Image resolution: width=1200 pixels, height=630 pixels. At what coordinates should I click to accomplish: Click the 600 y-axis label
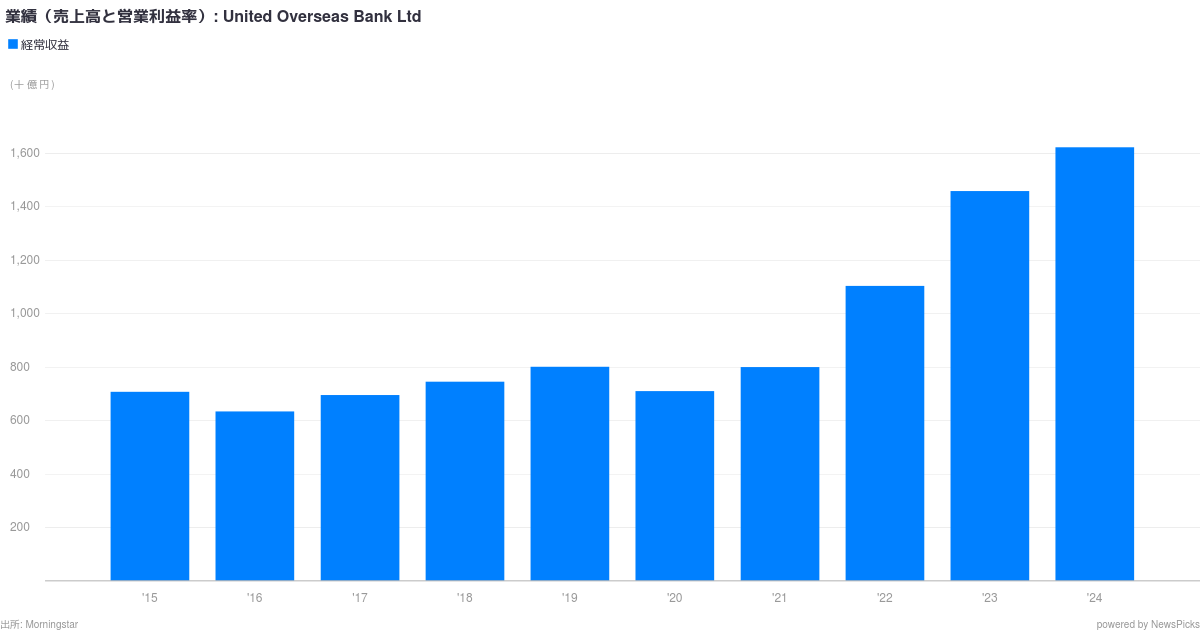pos(20,420)
